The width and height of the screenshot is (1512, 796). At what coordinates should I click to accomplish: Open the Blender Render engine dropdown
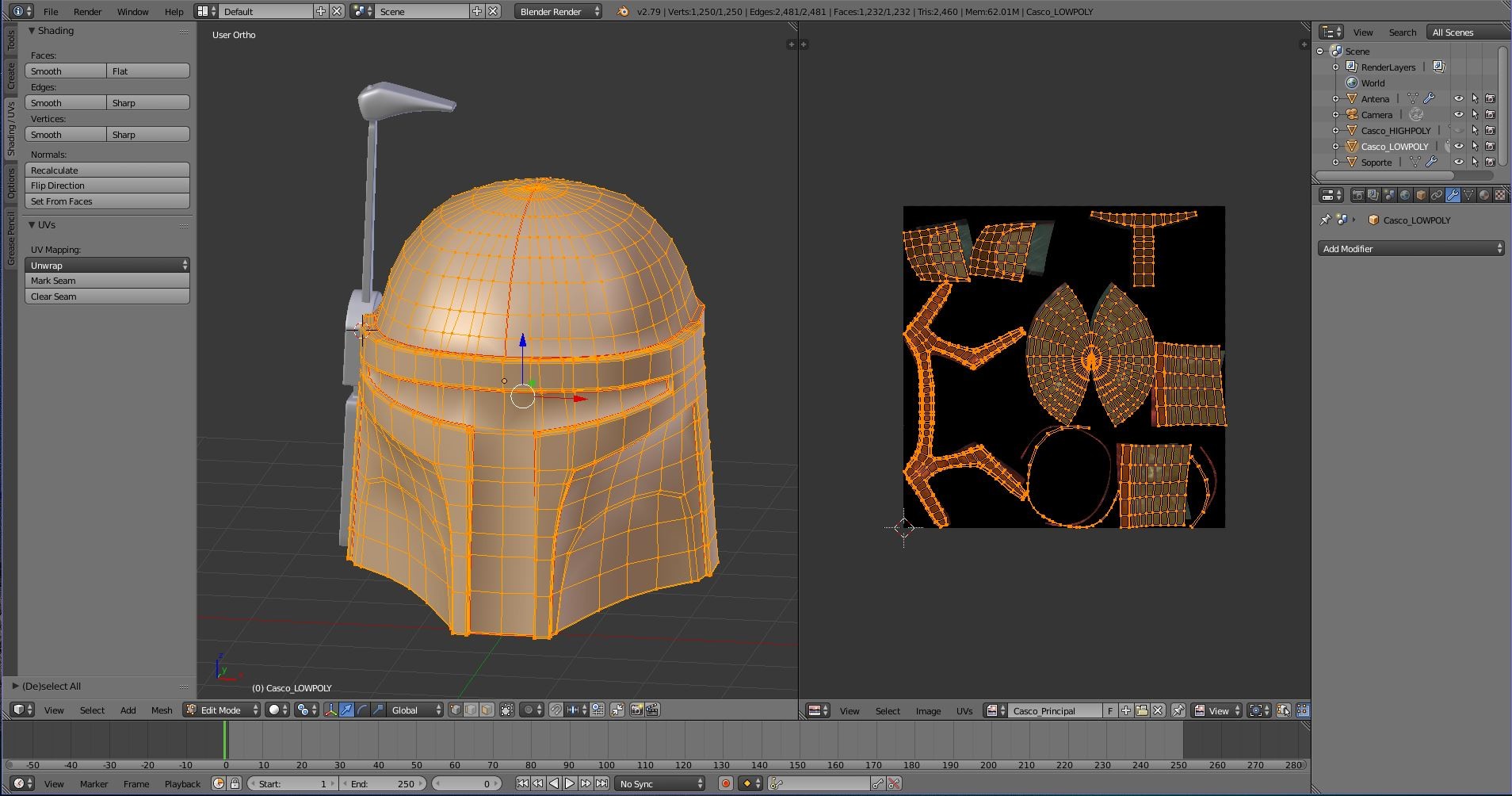coord(559,11)
